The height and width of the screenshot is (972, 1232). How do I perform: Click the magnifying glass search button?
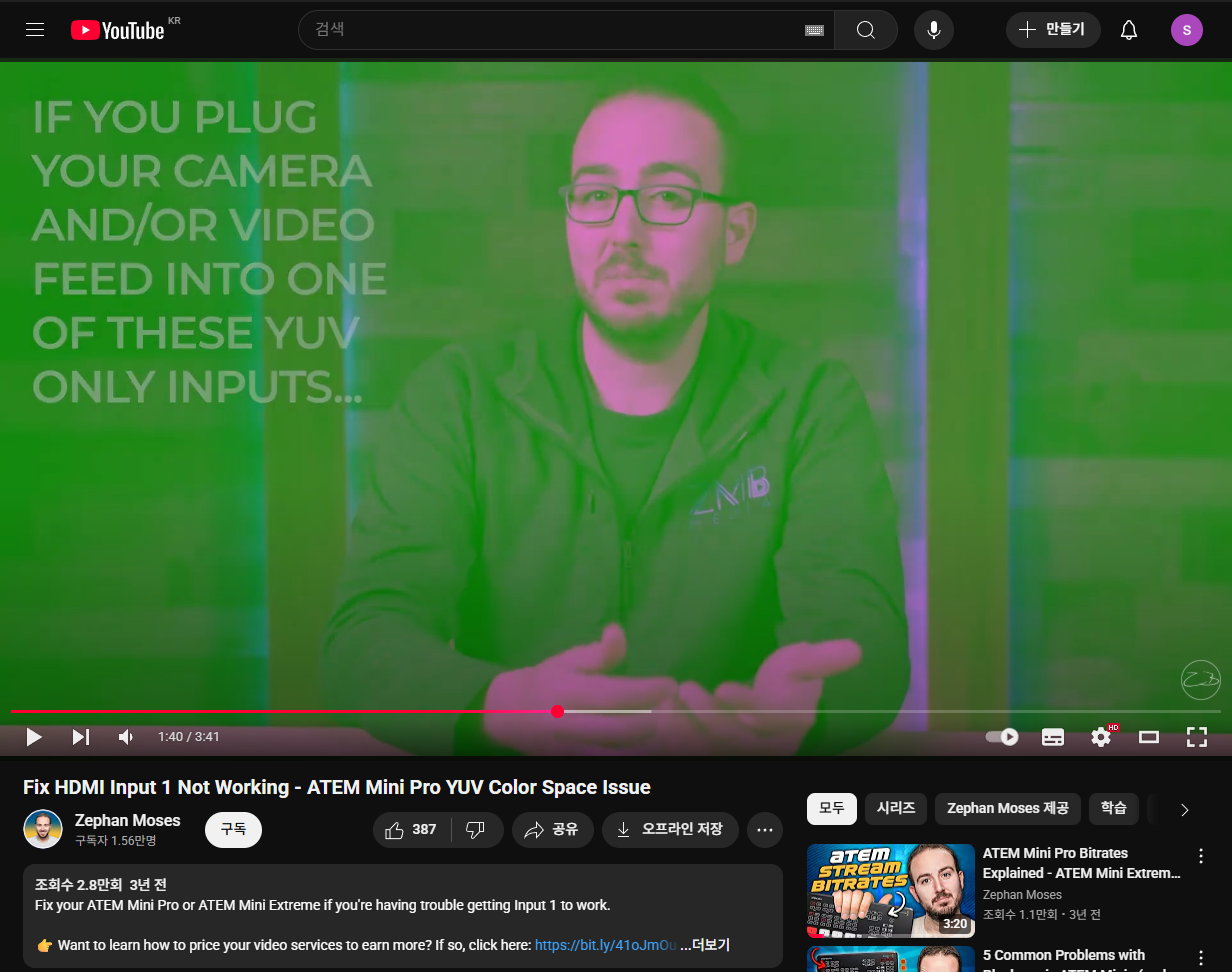[866, 30]
